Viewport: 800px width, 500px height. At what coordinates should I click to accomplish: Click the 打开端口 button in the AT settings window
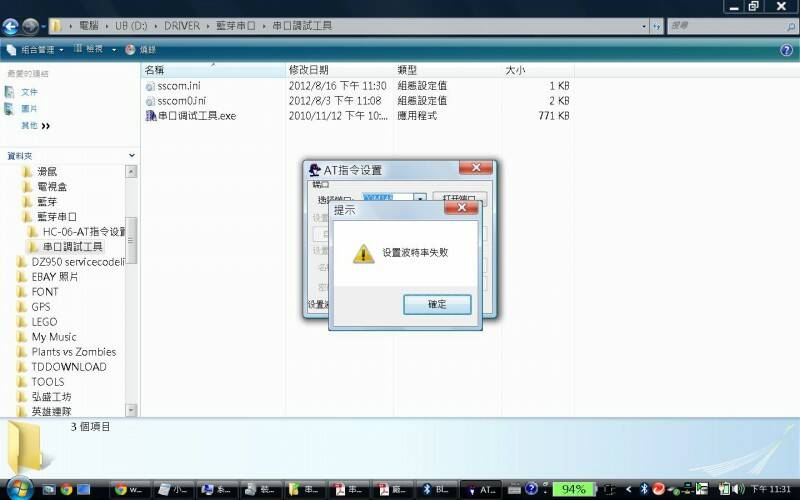point(459,199)
